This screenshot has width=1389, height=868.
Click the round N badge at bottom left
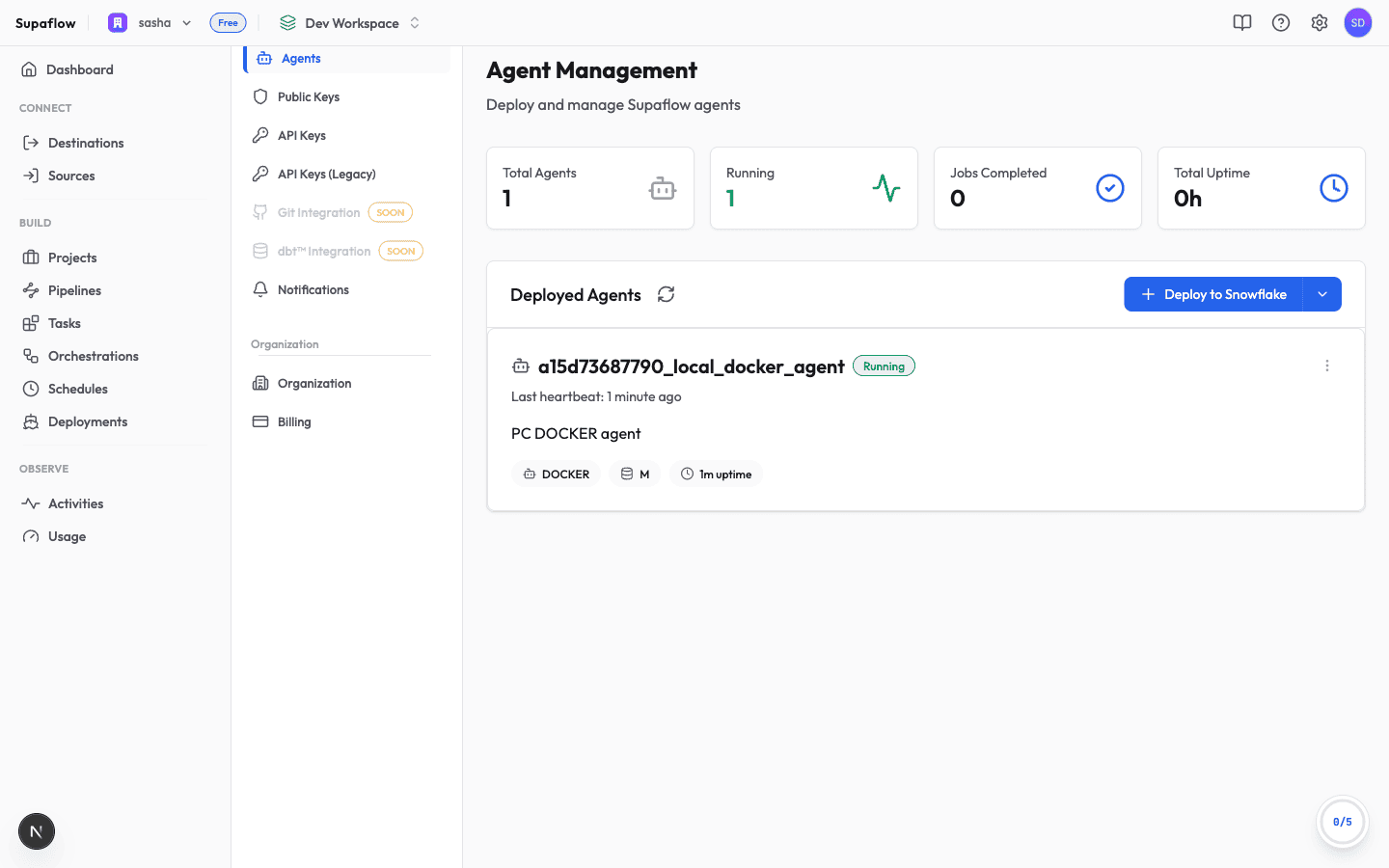point(37,831)
